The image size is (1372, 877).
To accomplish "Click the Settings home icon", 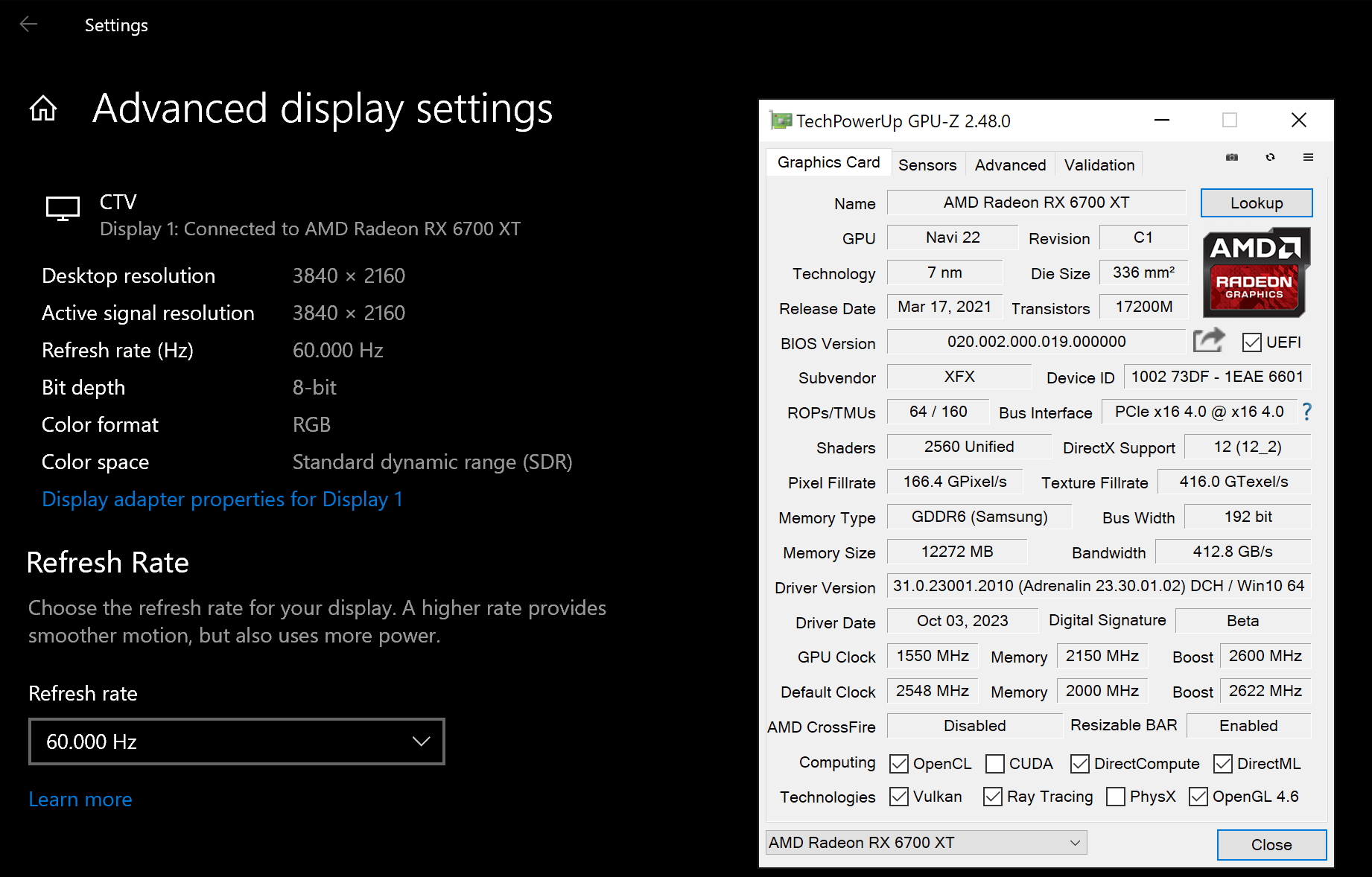I will pyautogui.click(x=43, y=109).
